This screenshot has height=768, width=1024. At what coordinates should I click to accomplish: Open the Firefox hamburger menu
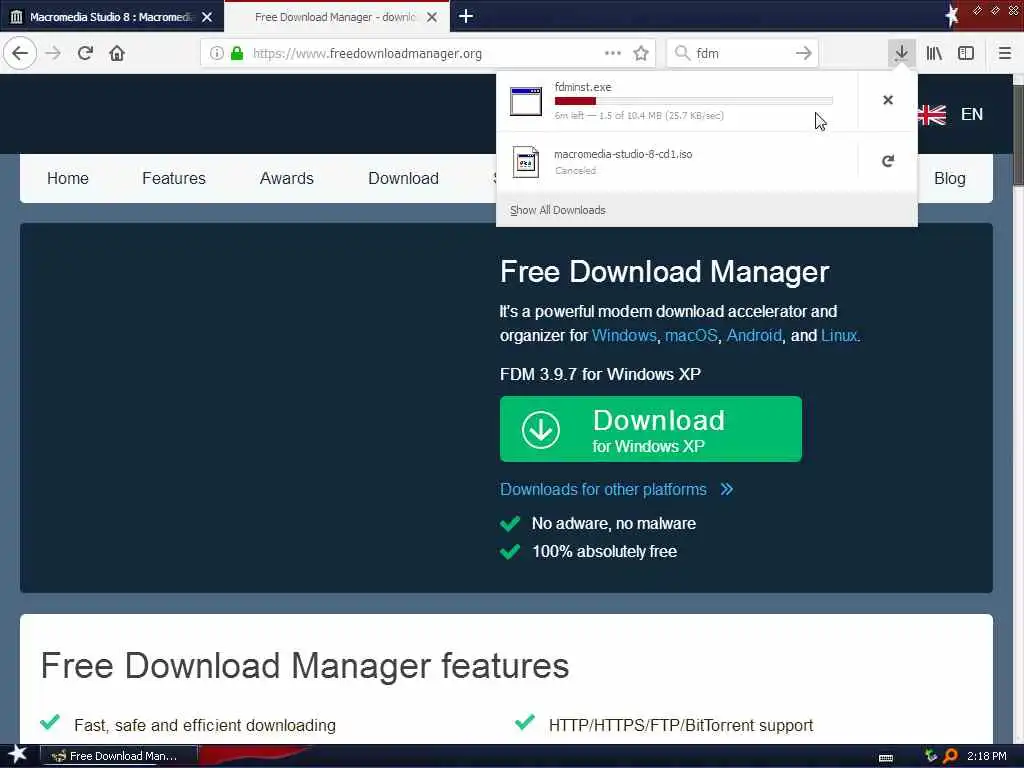1004,53
